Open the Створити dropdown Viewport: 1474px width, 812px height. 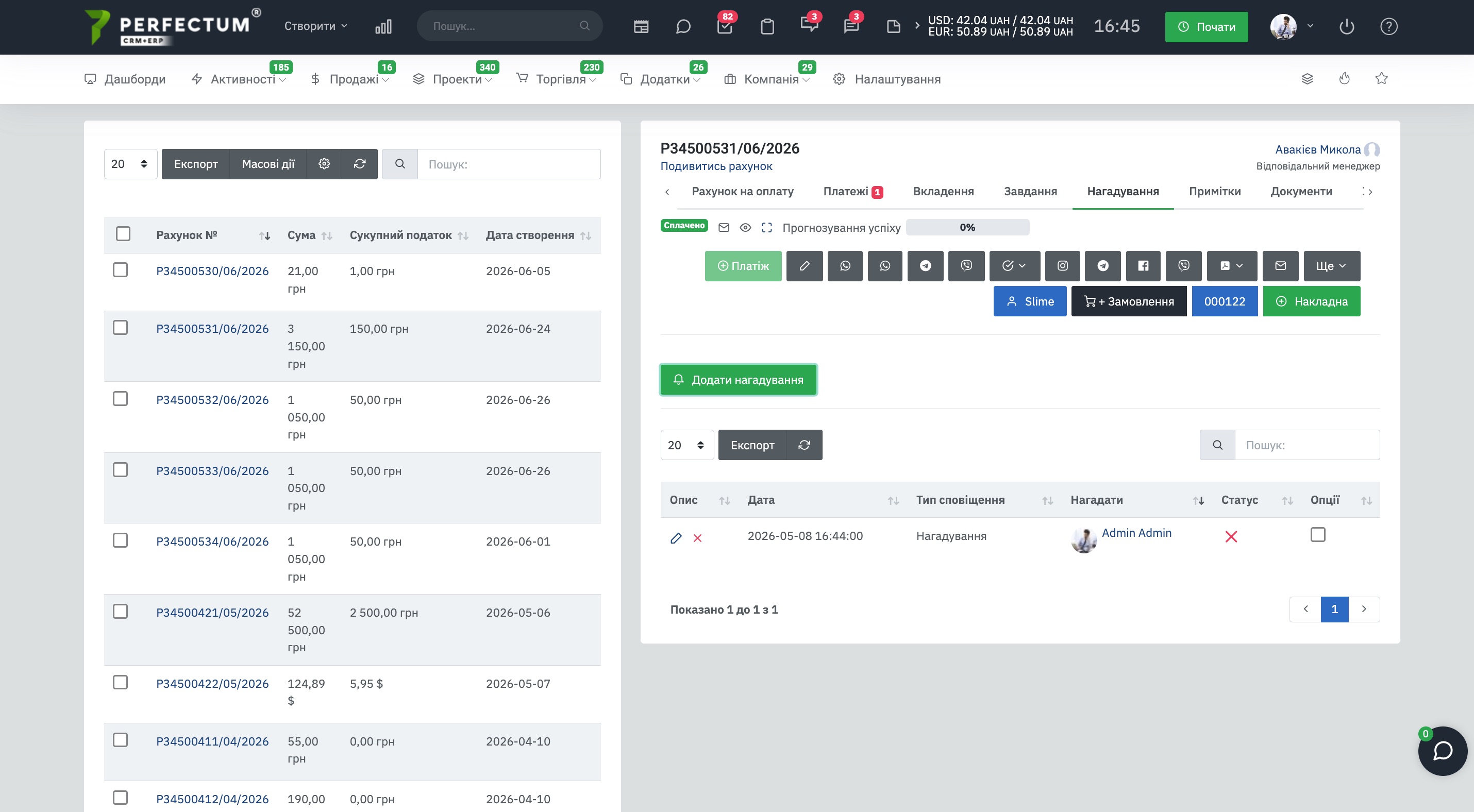[x=316, y=26]
